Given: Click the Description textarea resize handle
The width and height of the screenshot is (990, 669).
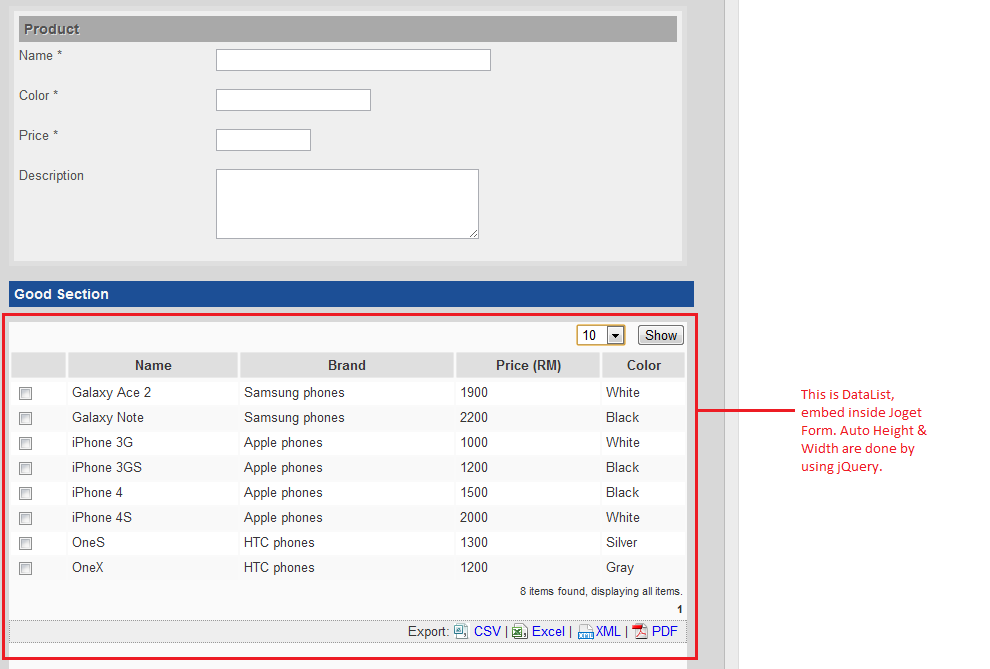Looking at the screenshot, I should 474,234.
